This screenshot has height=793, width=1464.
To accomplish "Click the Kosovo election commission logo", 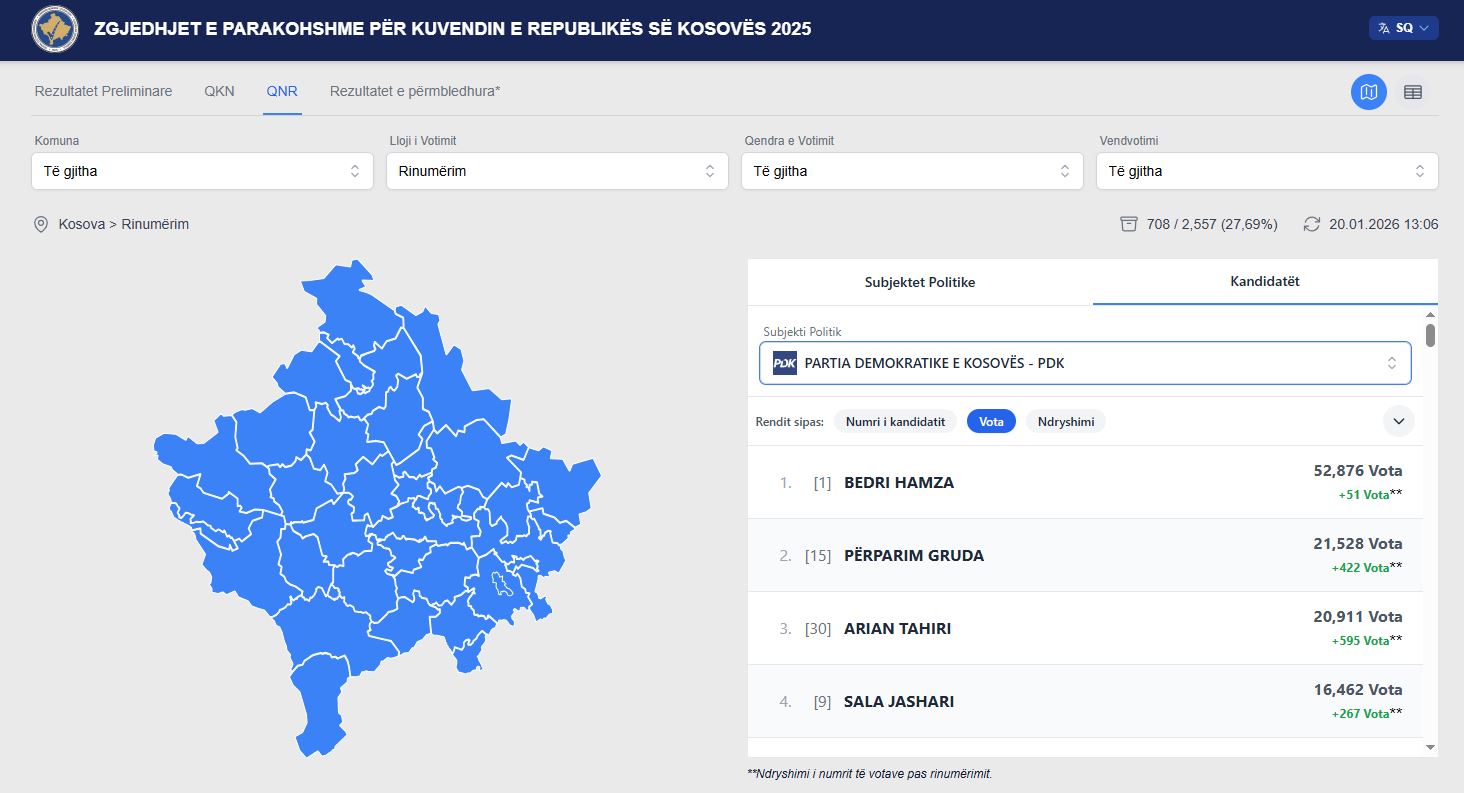I will point(55,29).
